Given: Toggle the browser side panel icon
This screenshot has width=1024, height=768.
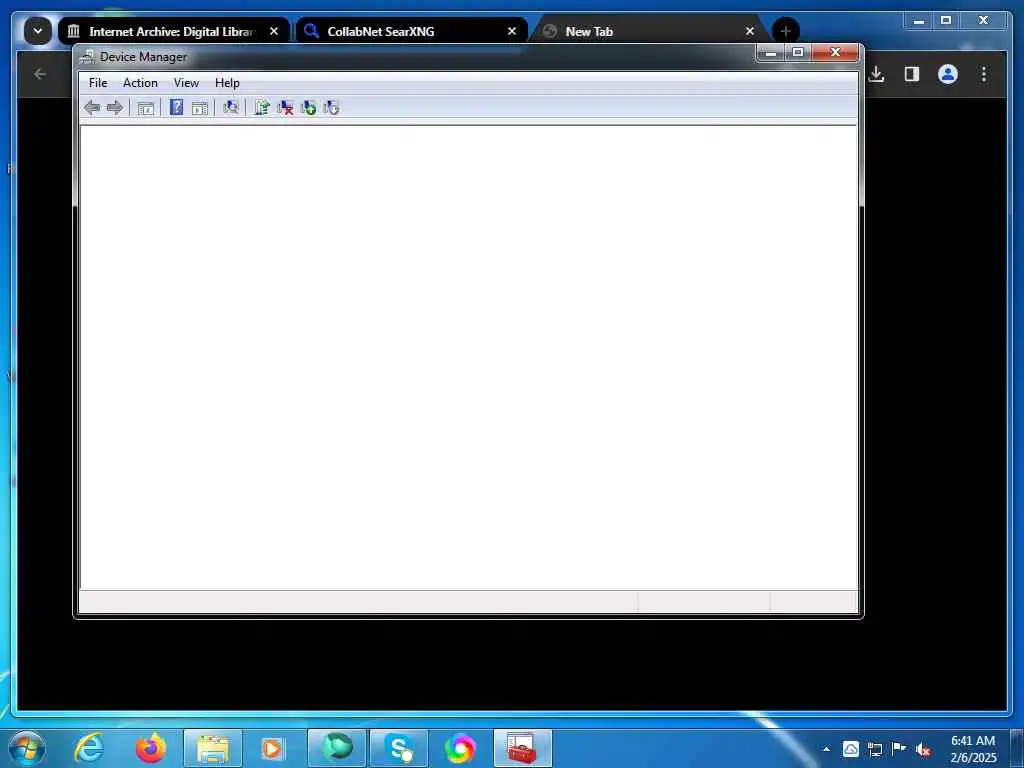Looking at the screenshot, I should point(912,74).
